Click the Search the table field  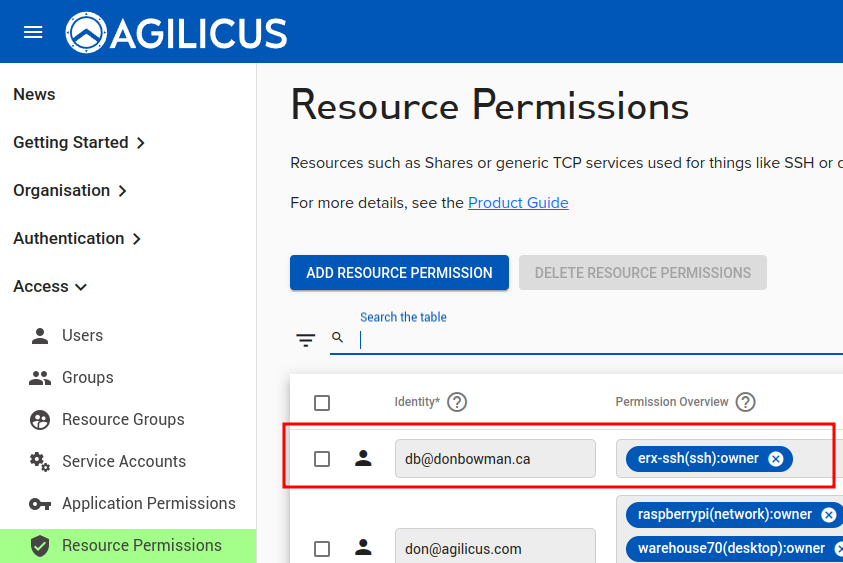click(590, 339)
